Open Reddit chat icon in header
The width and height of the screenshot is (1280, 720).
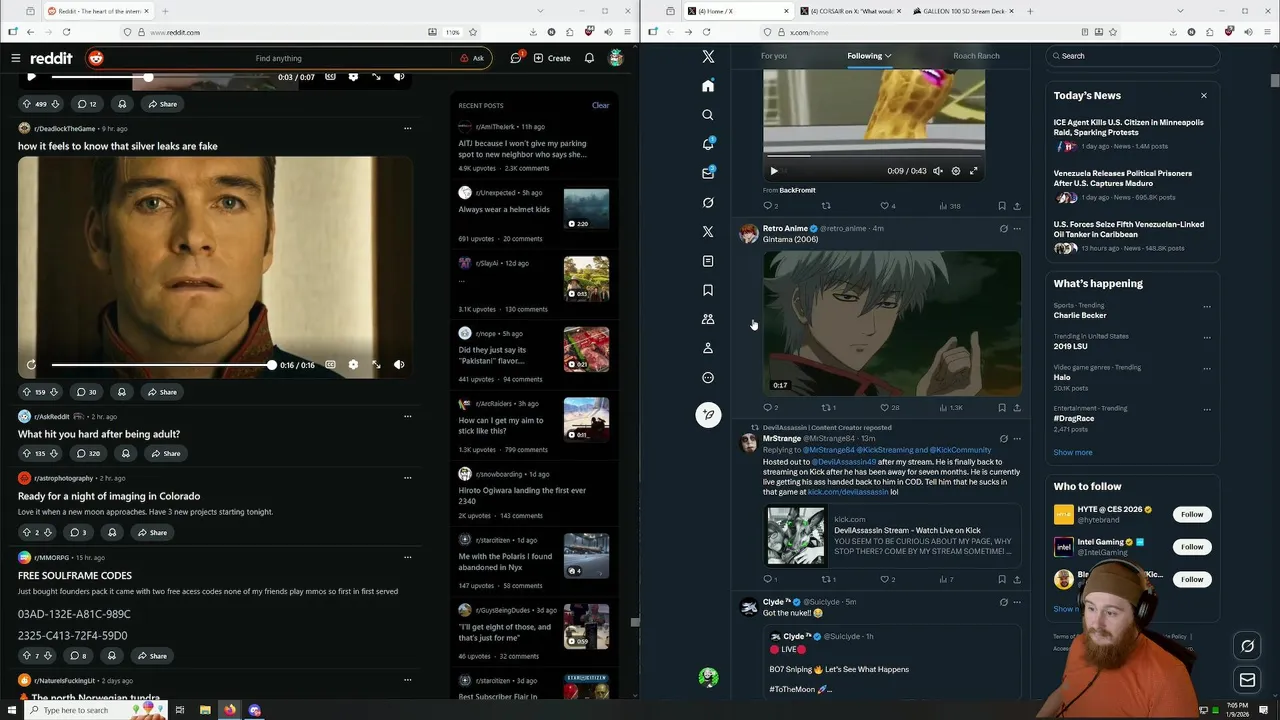coord(516,58)
